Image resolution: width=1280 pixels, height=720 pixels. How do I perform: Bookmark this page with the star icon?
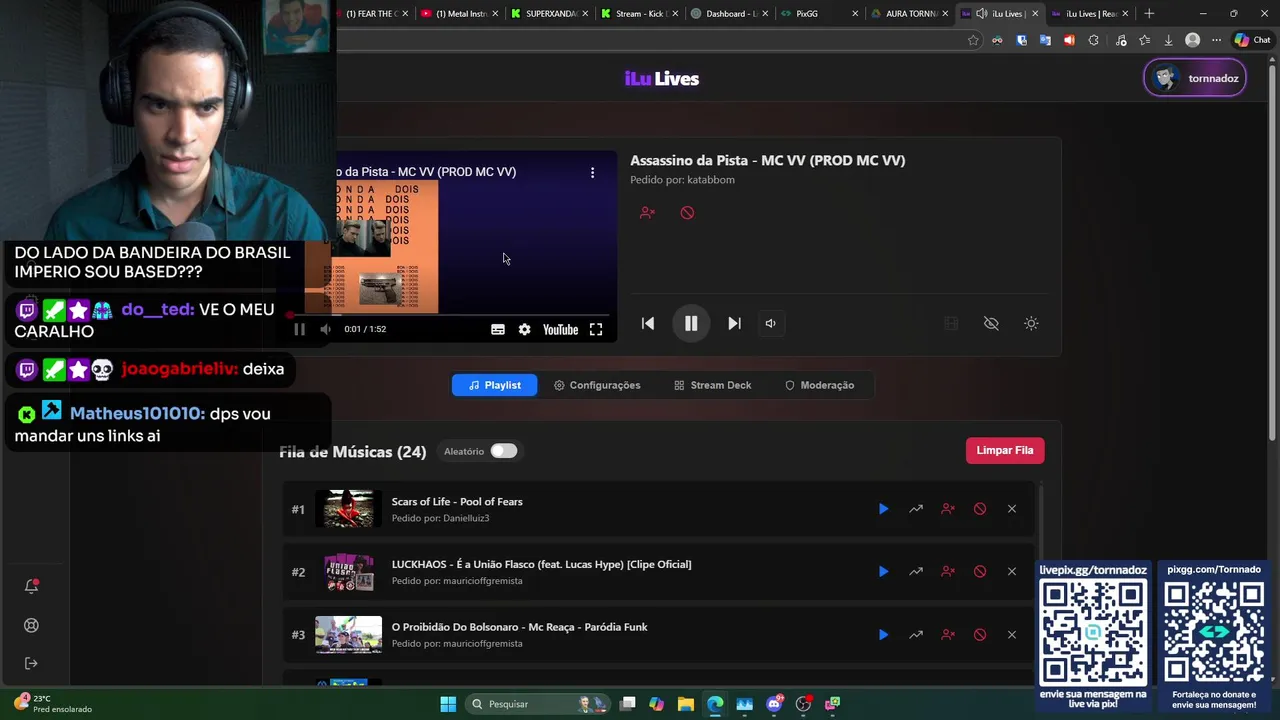(x=973, y=40)
